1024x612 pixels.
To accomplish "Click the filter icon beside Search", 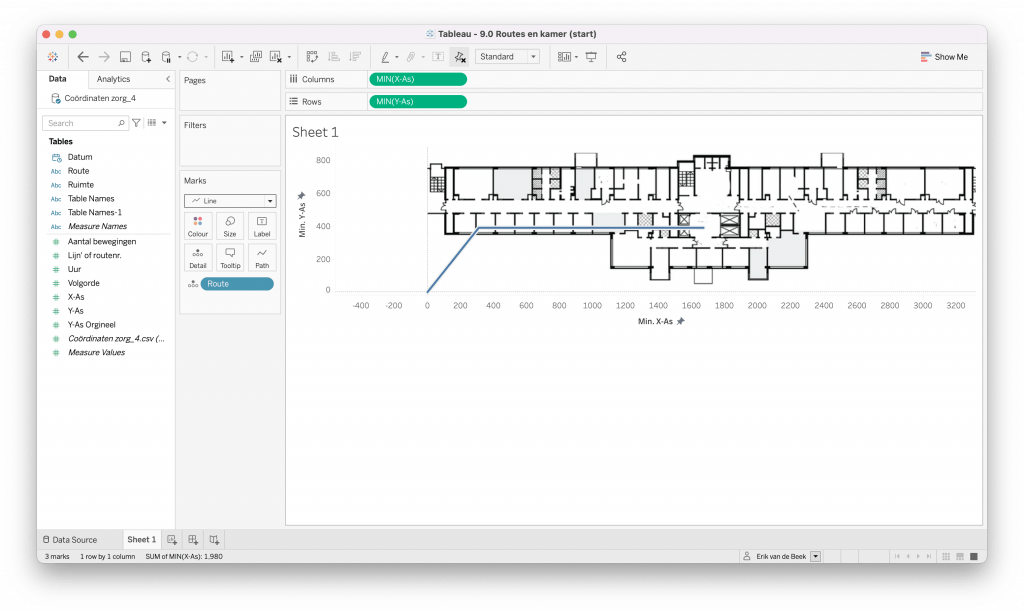I will 137,123.
